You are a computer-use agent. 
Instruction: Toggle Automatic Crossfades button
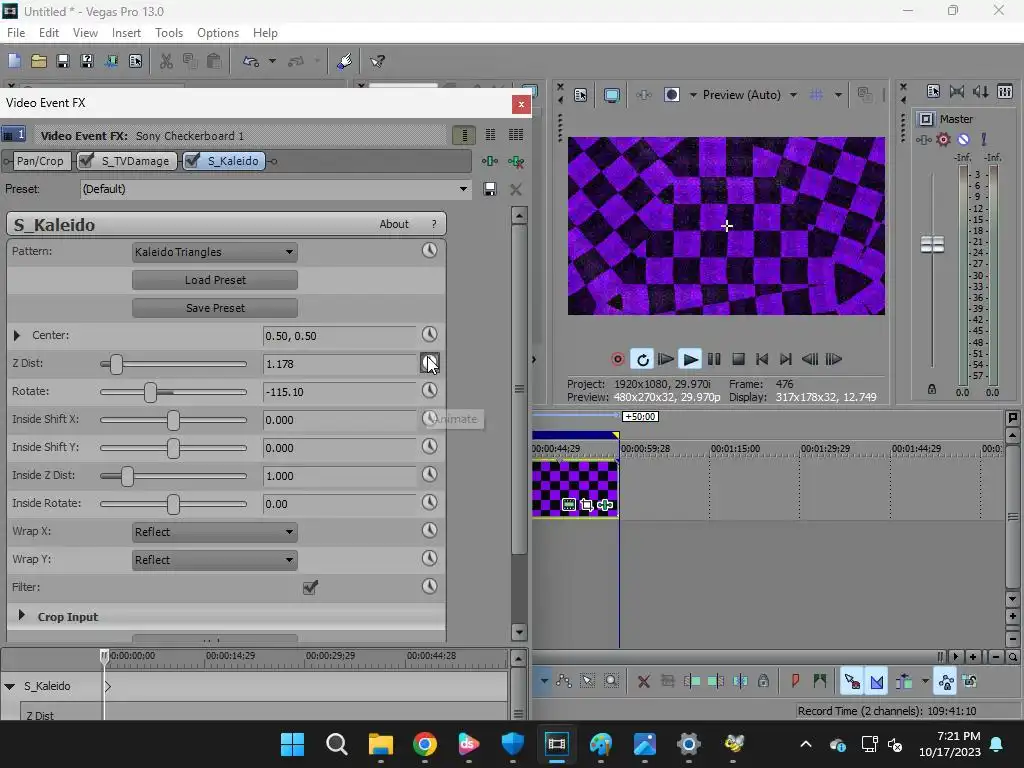click(x=877, y=681)
